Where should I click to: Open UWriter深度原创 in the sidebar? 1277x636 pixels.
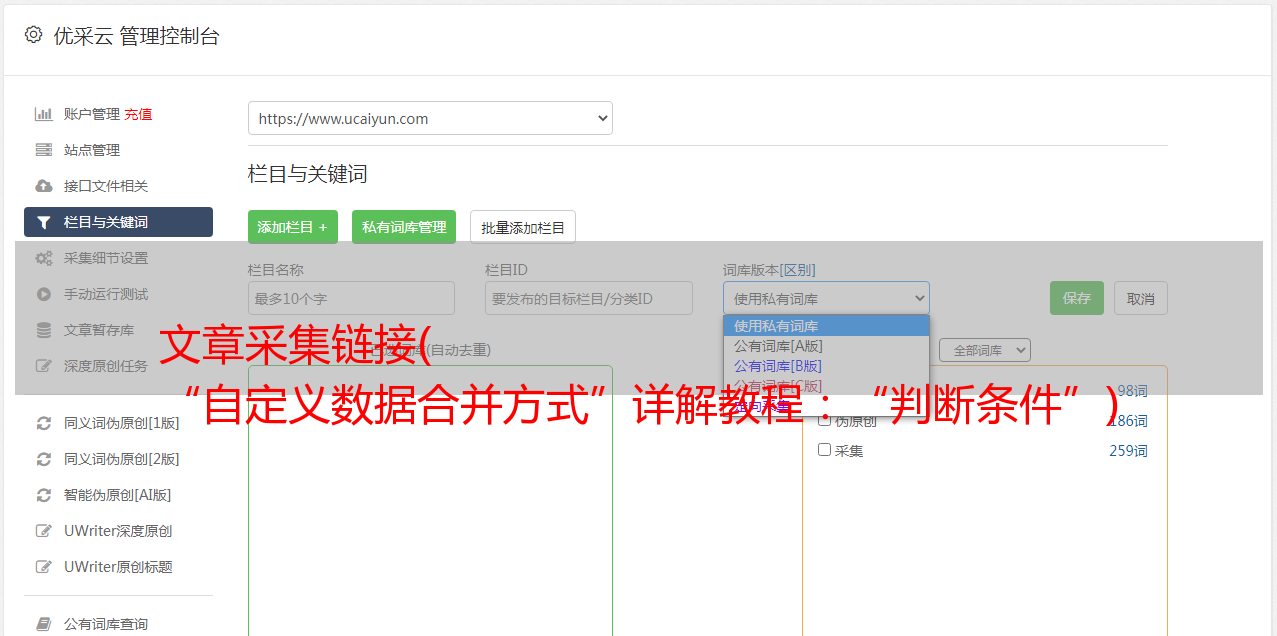click(118, 531)
